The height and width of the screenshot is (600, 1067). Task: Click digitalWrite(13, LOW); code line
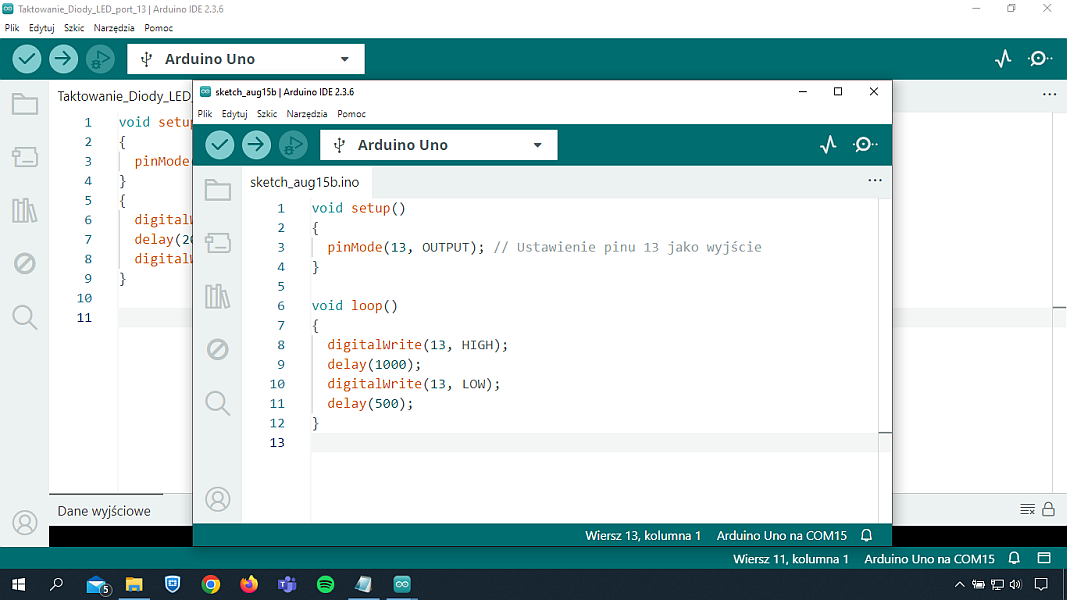click(414, 384)
